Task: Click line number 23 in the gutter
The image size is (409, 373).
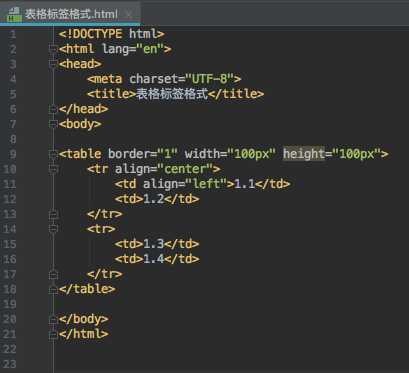Action: click(9, 364)
